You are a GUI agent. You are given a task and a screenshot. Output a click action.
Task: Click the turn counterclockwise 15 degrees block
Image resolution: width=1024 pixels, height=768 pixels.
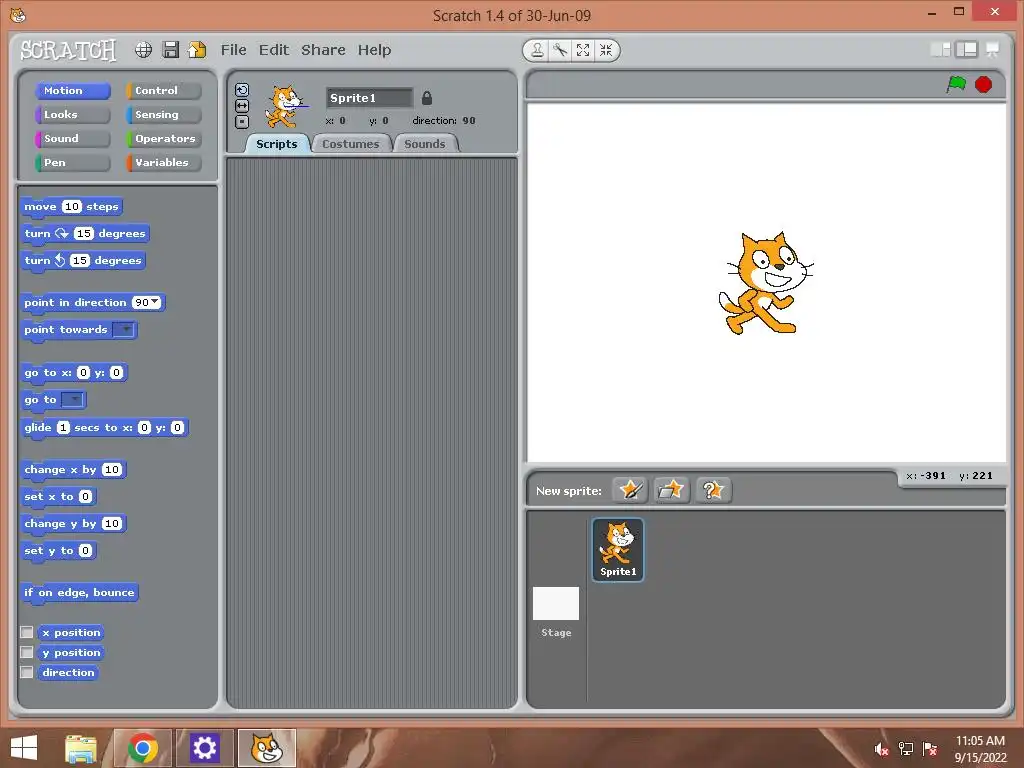point(83,261)
